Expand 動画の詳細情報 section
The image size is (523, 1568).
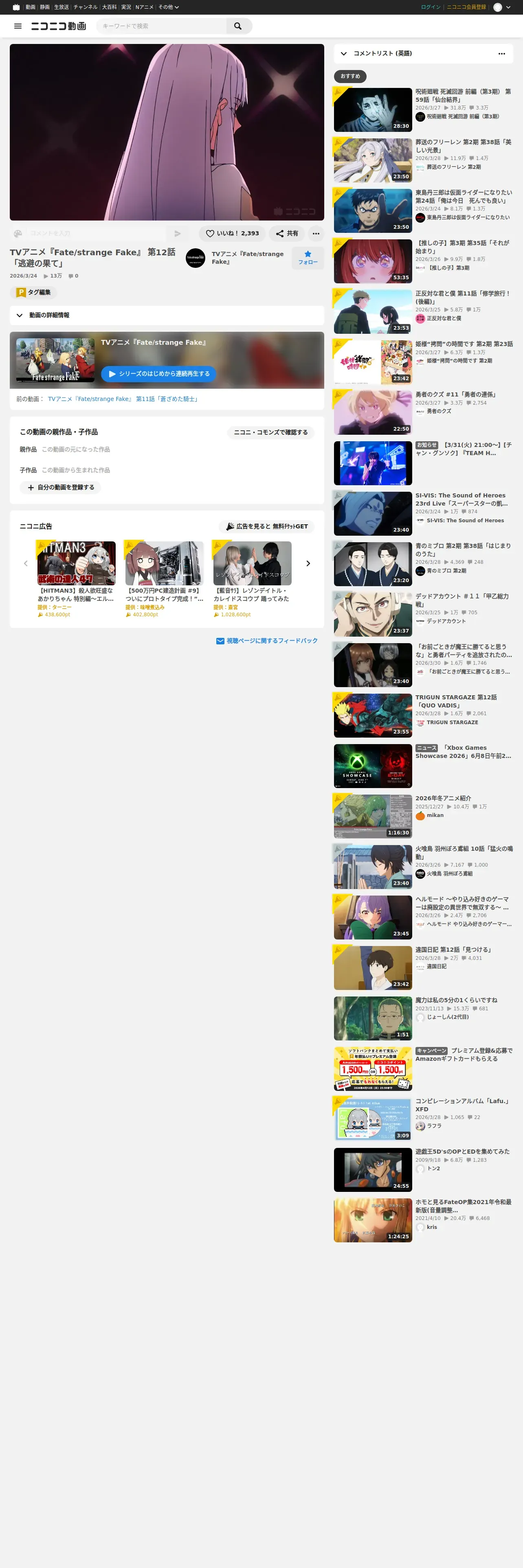[167, 315]
